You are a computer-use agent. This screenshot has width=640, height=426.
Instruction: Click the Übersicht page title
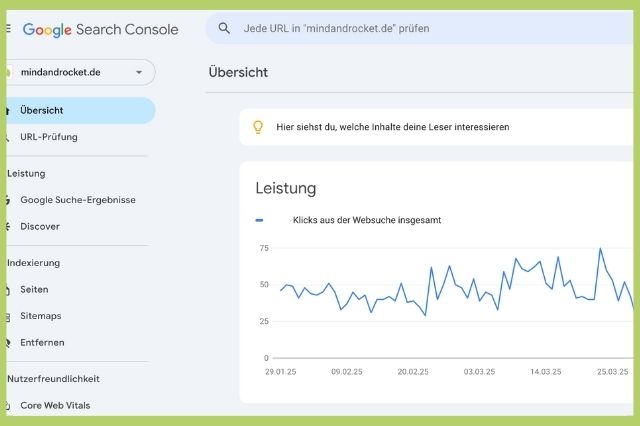(x=238, y=72)
